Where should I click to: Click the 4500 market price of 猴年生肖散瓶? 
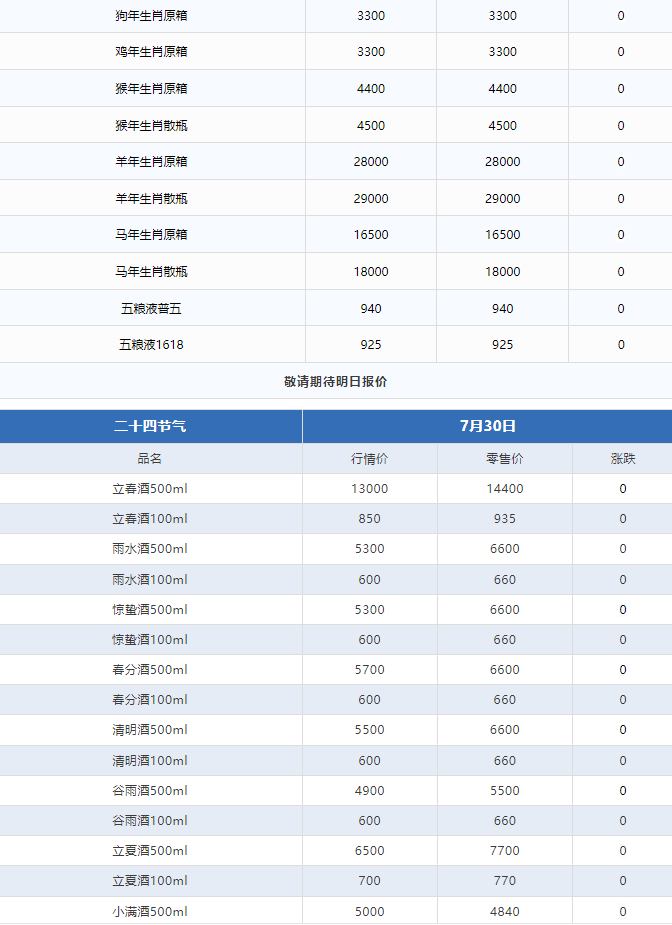click(371, 126)
